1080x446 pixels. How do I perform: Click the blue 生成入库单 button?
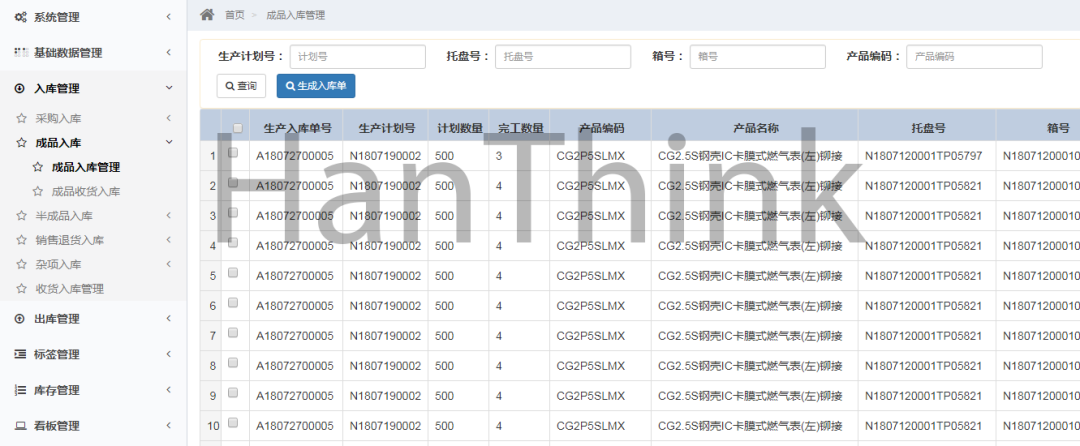coord(315,87)
